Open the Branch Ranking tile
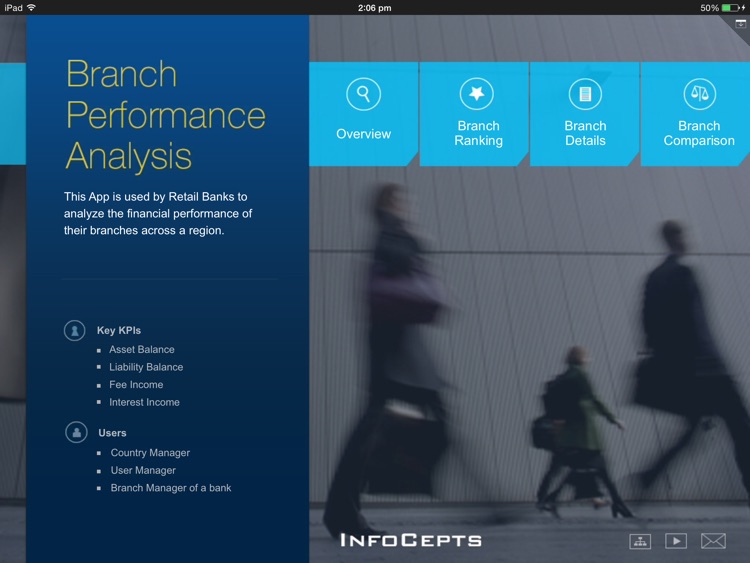Screen dimensions: 750x563 (474, 114)
